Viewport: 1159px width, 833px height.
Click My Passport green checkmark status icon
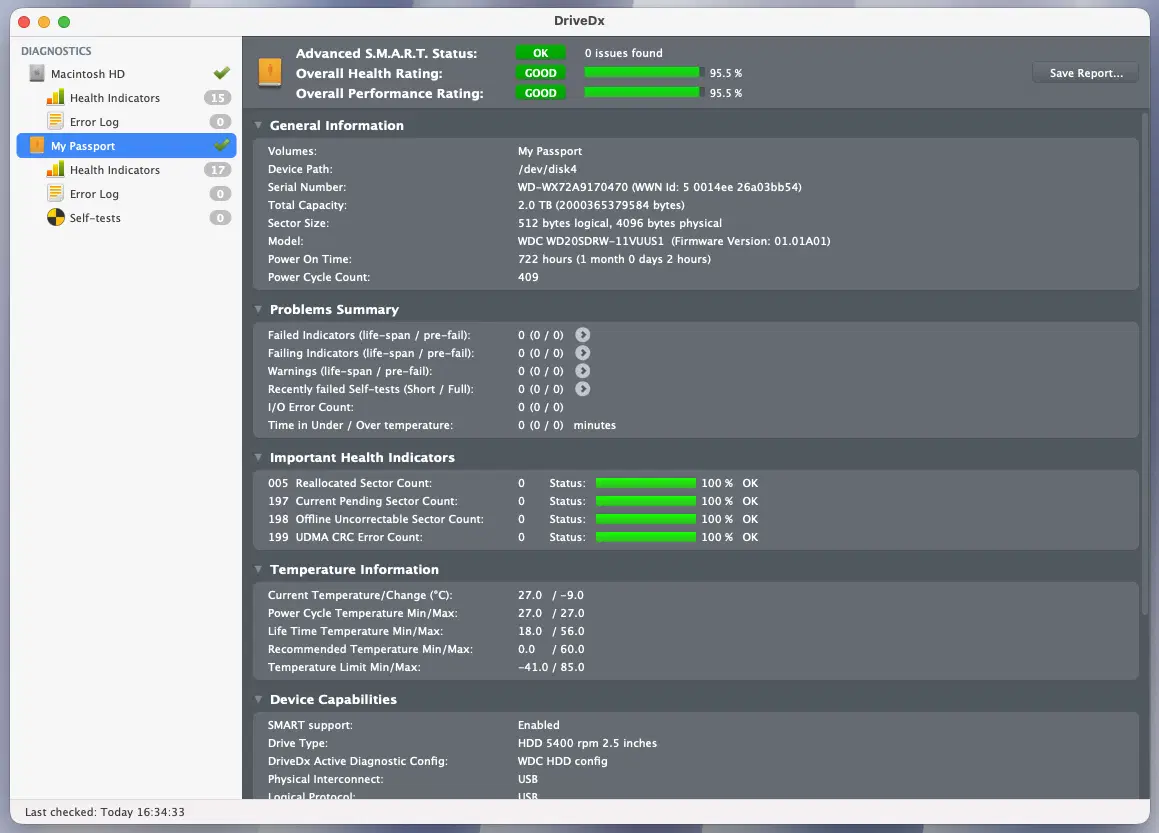tap(221, 144)
